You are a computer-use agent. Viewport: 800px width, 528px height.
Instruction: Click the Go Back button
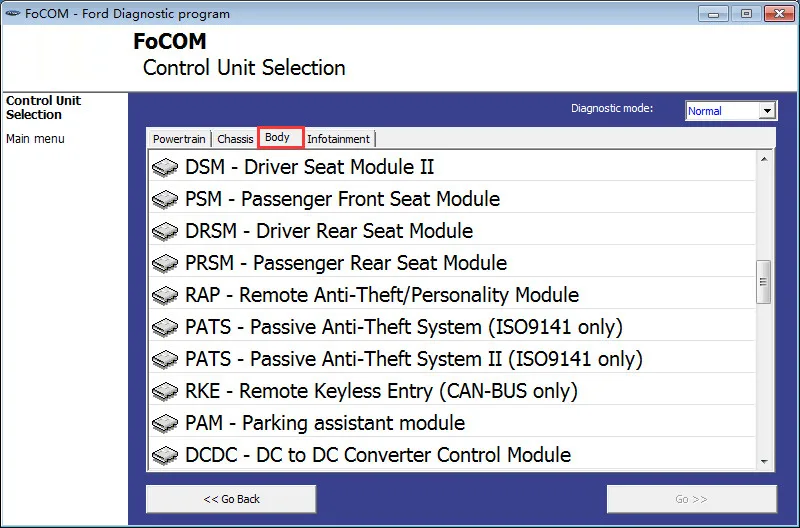231,499
